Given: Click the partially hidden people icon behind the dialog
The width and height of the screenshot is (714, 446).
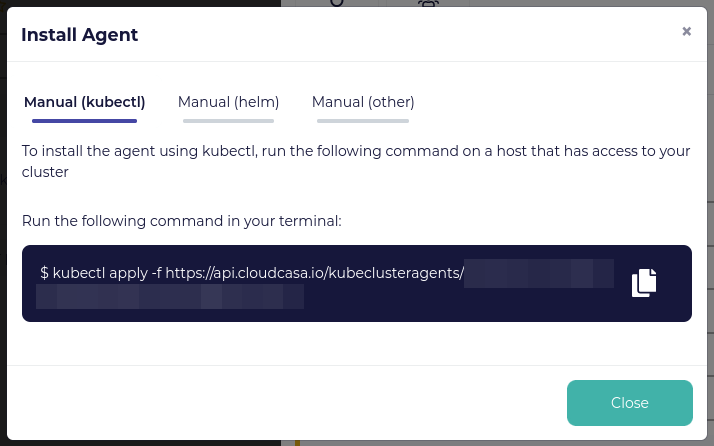Looking at the screenshot, I should click(x=428, y=3).
